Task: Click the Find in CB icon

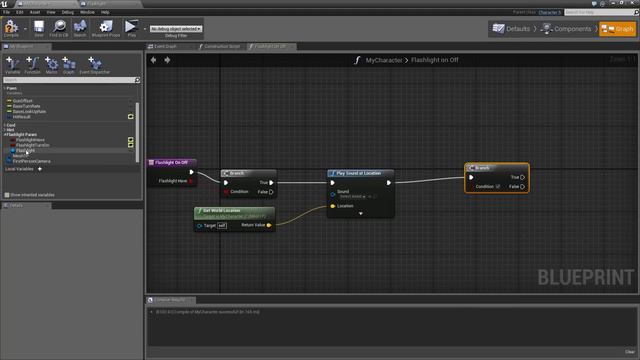Action: point(59,29)
